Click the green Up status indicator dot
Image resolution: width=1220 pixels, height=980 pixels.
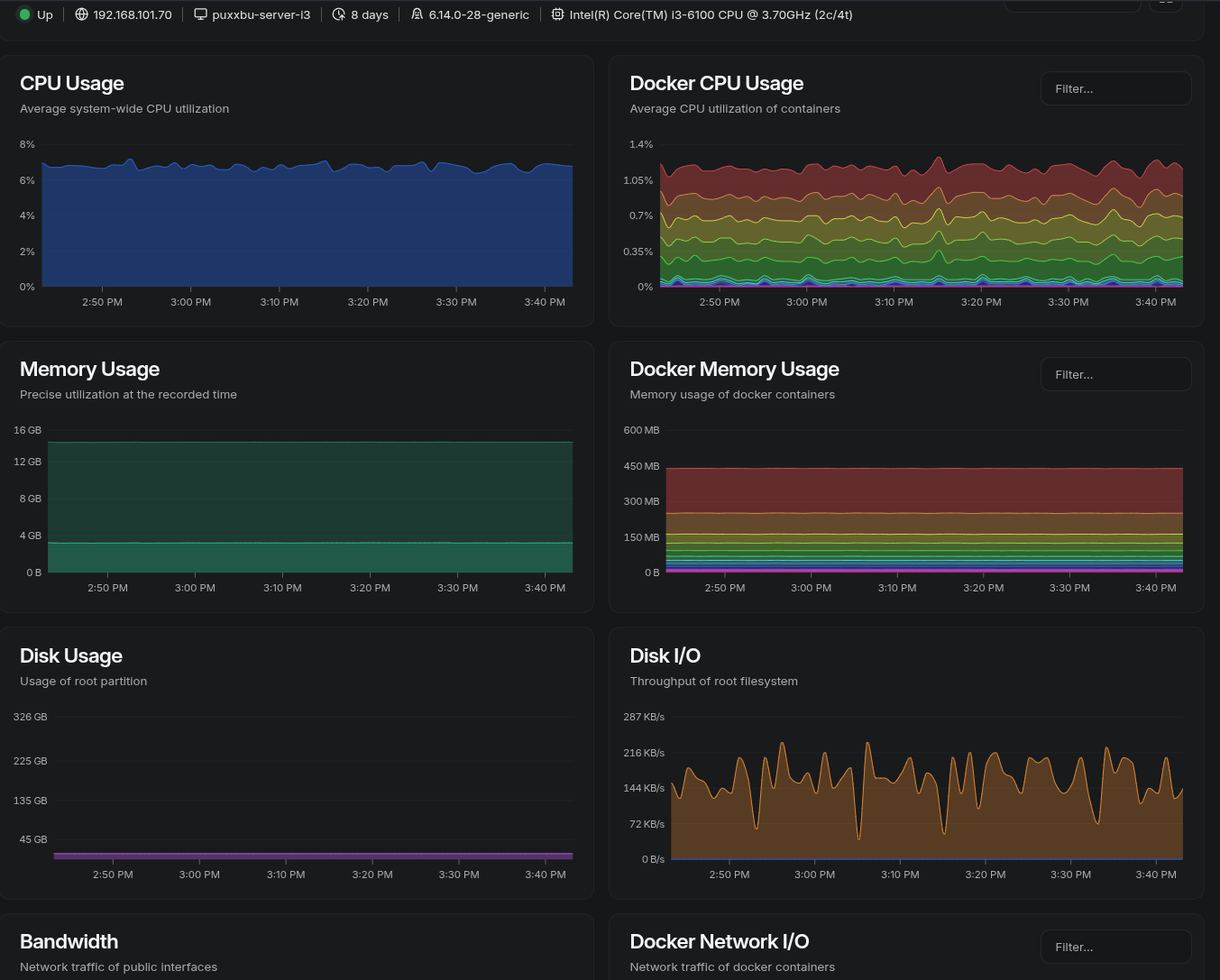(24, 14)
